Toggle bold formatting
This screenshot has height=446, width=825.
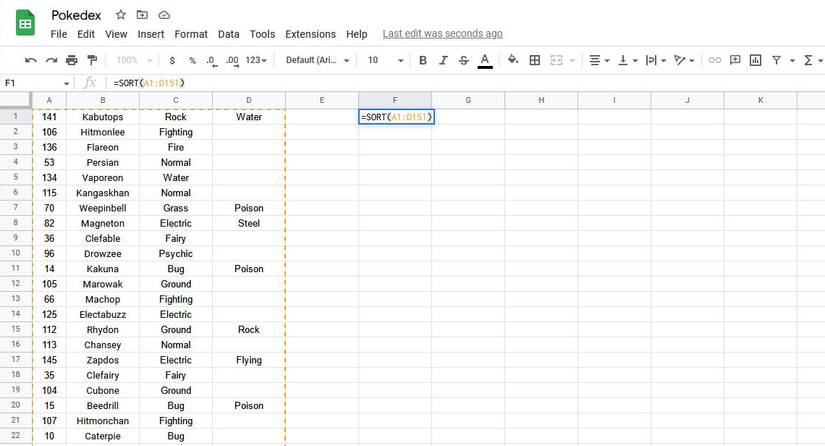click(423, 60)
